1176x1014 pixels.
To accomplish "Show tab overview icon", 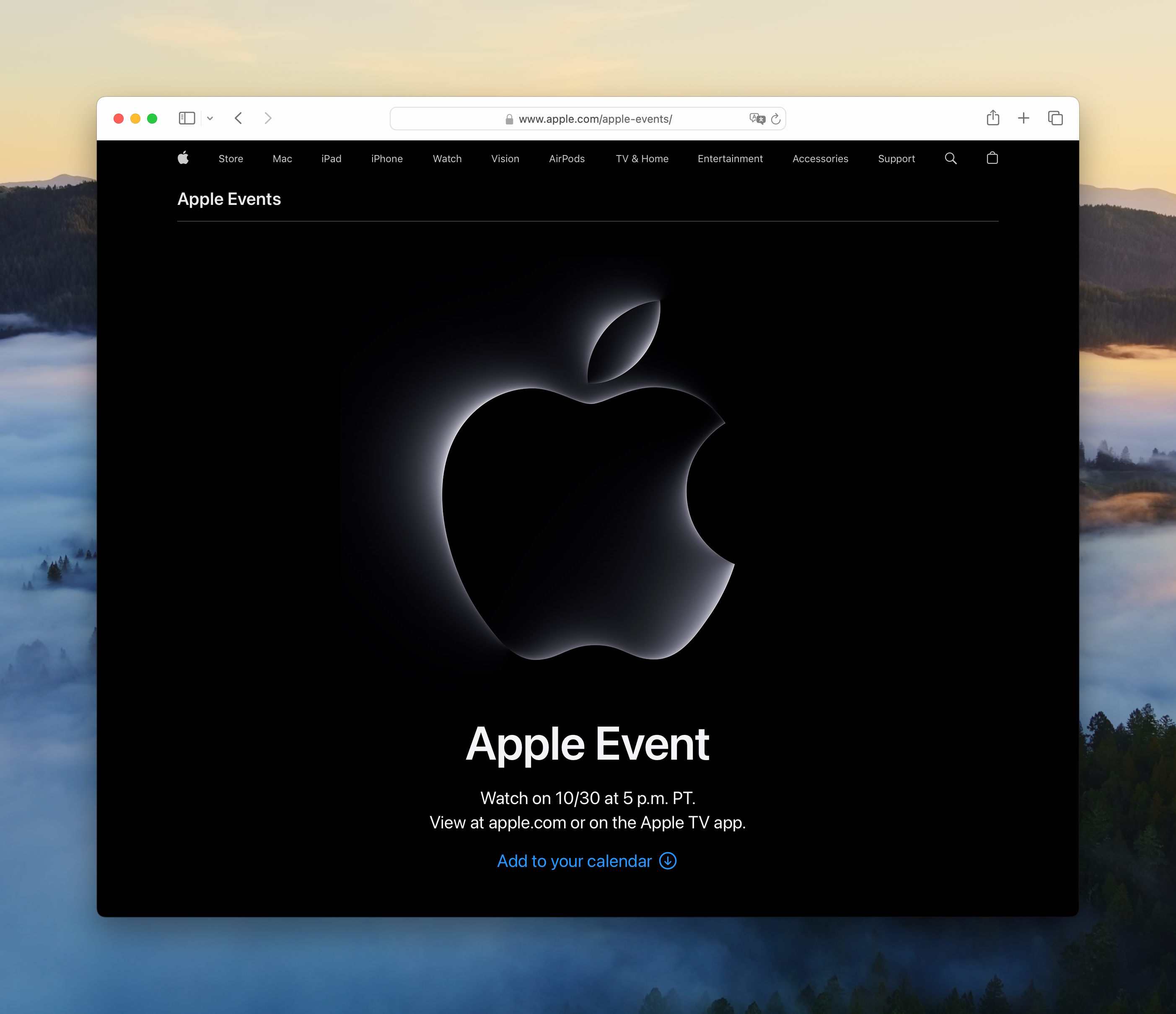I will tap(1055, 118).
